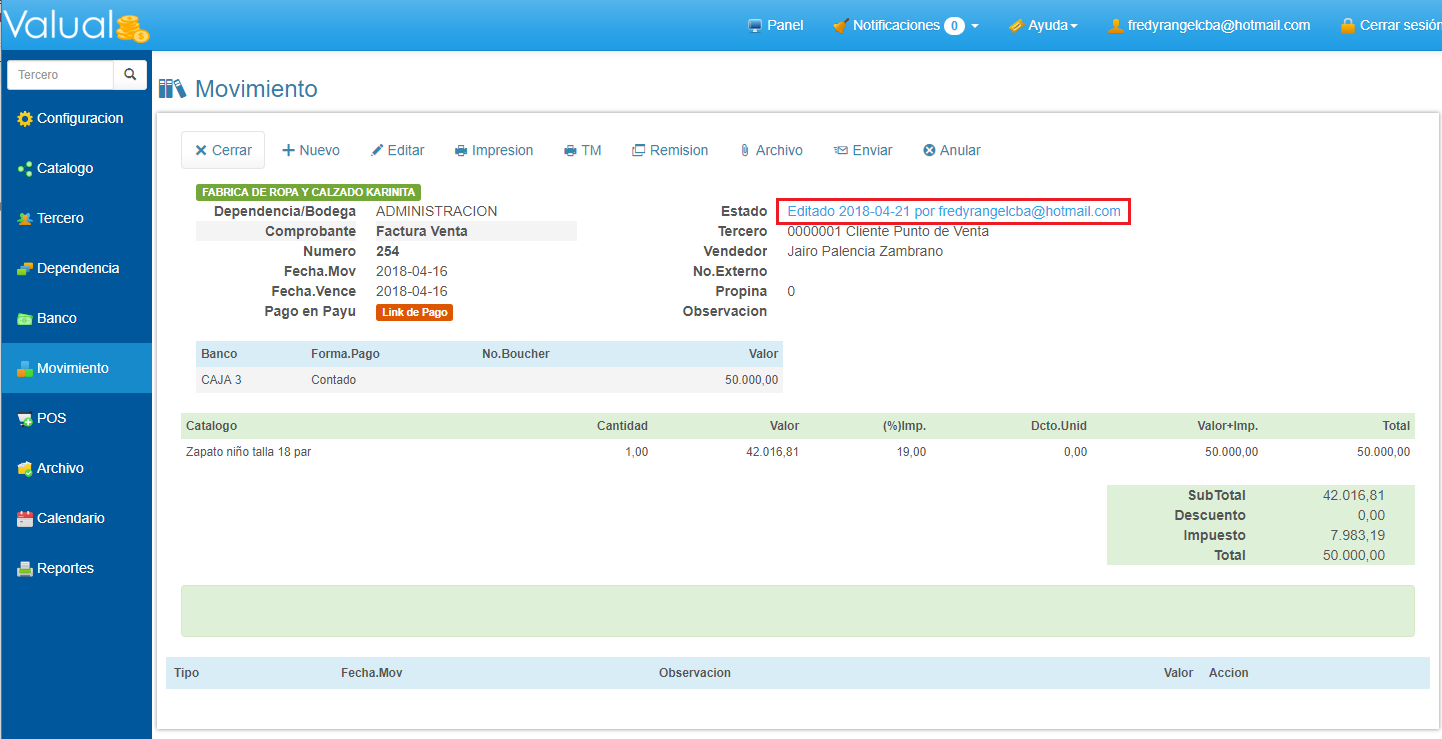Go to Banco in sidebar
1442x739 pixels.
pyautogui.click(x=56, y=318)
